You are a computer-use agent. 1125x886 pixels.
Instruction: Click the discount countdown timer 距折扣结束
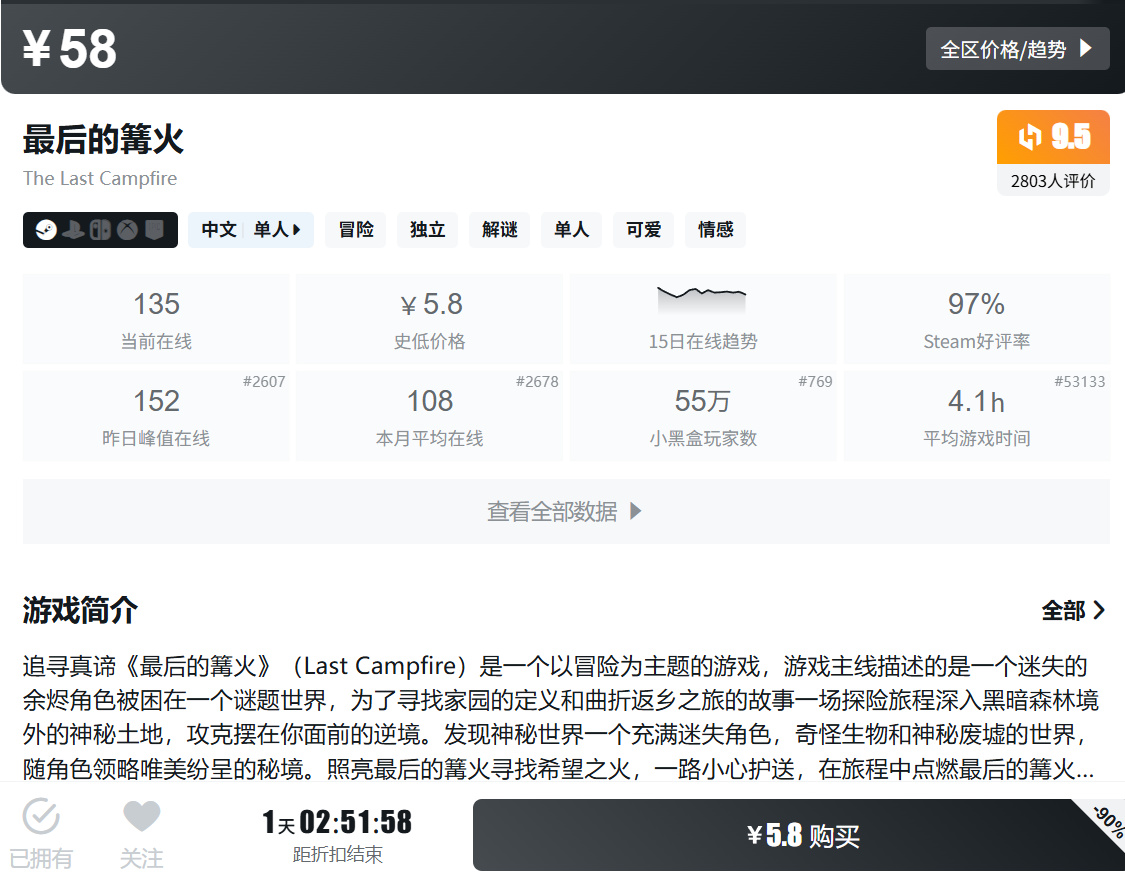tap(337, 836)
